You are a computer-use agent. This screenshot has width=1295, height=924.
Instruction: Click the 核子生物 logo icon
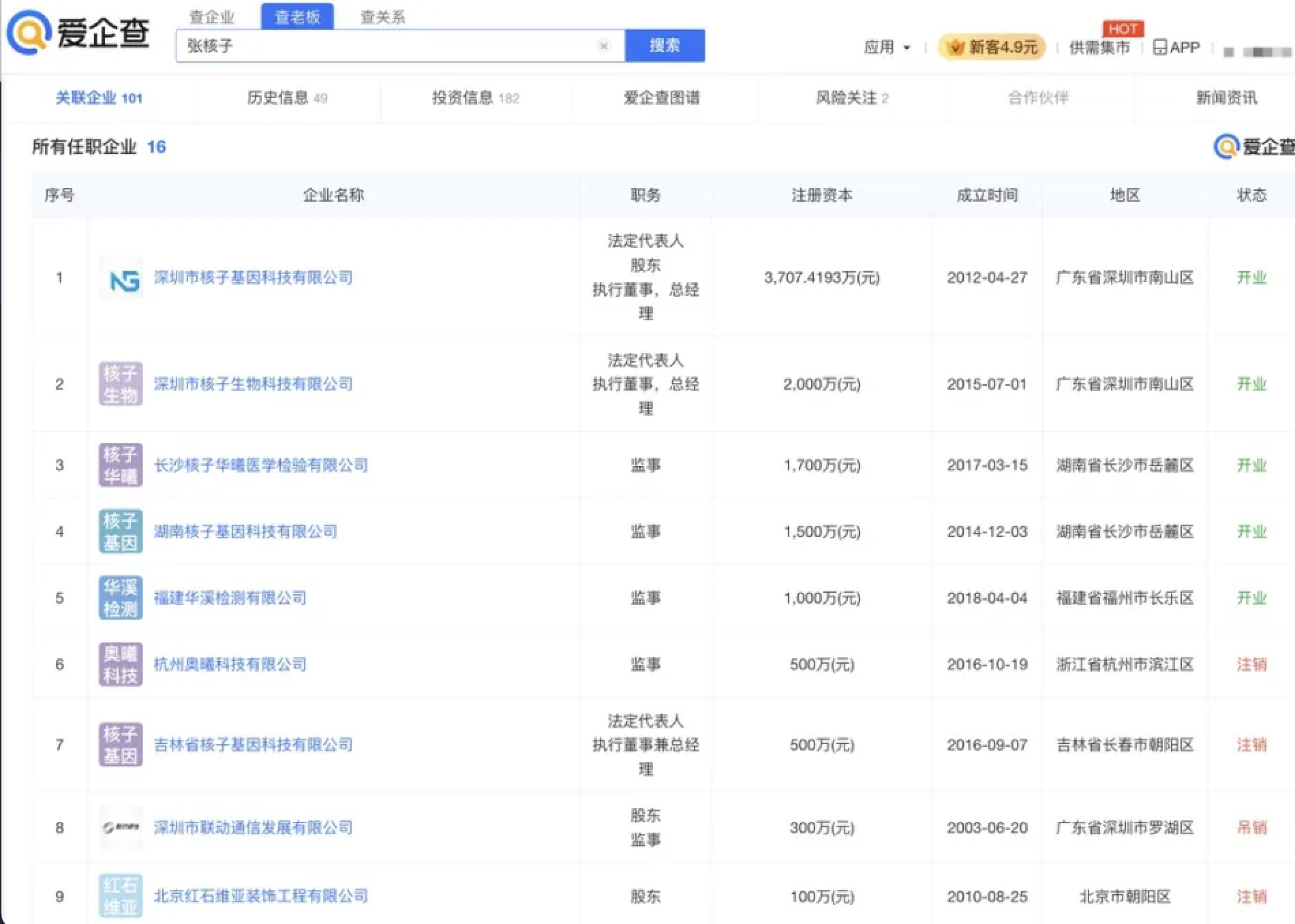121,384
